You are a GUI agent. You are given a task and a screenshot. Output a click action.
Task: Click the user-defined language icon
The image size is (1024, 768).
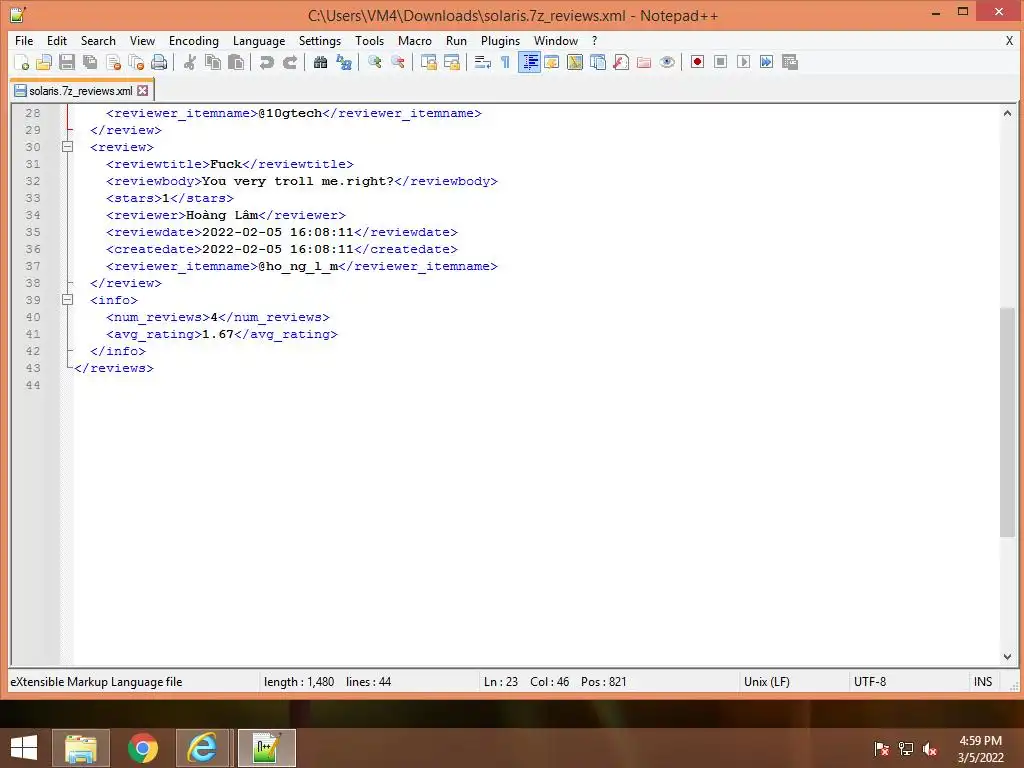click(x=552, y=62)
